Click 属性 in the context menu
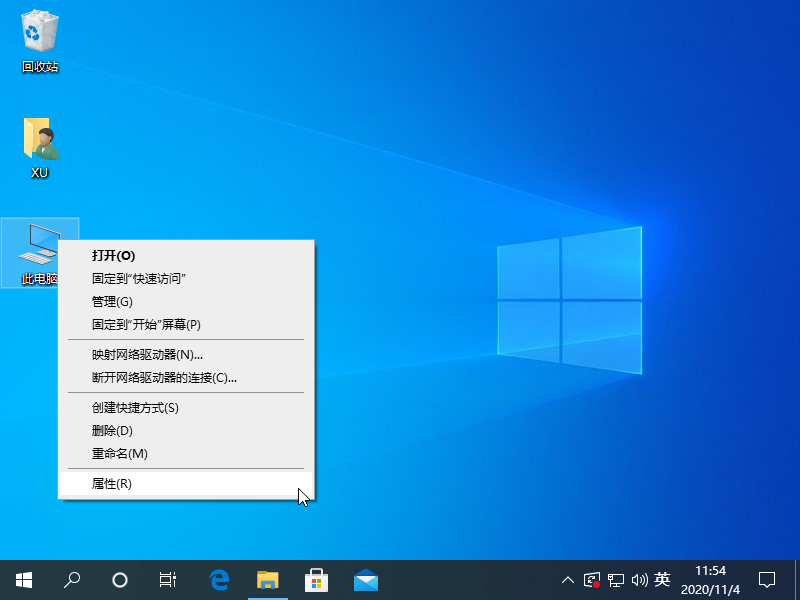 click(110, 484)
